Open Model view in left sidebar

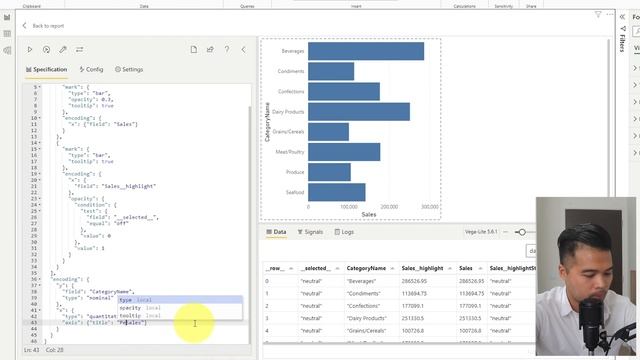pyautogui.click(x=7, y=50)
